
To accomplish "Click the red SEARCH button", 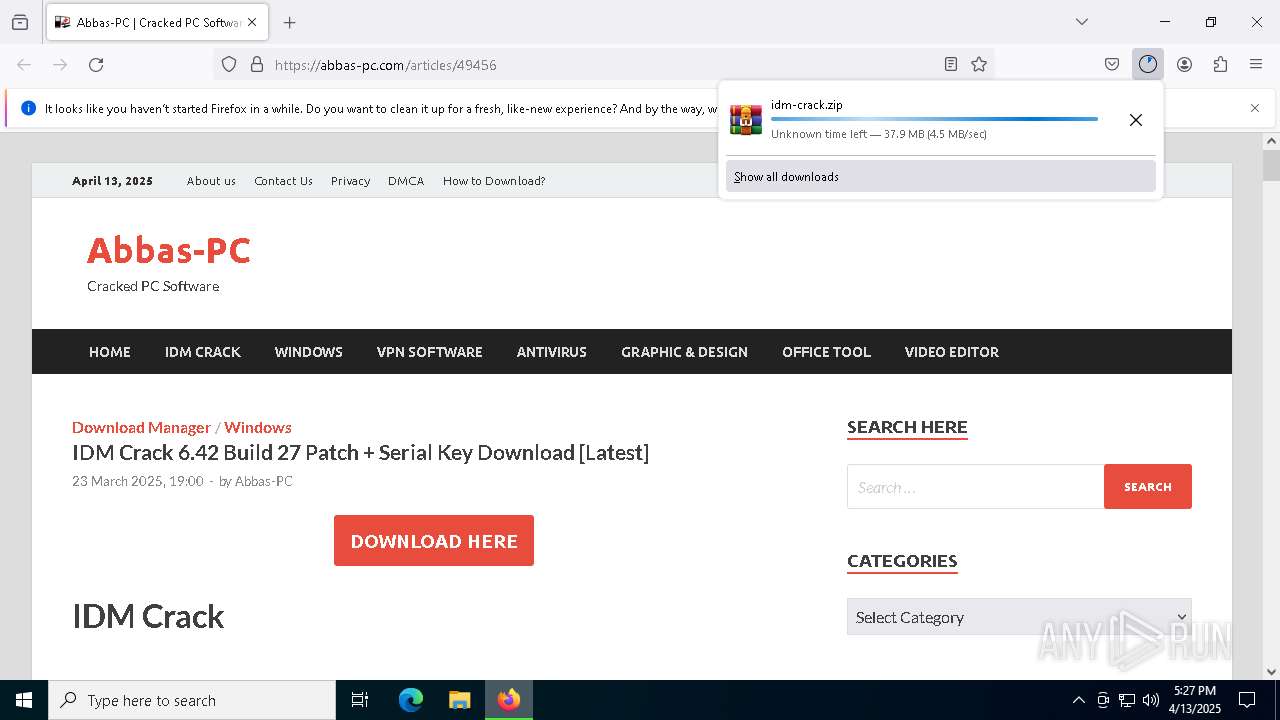I will [1148, 487].
